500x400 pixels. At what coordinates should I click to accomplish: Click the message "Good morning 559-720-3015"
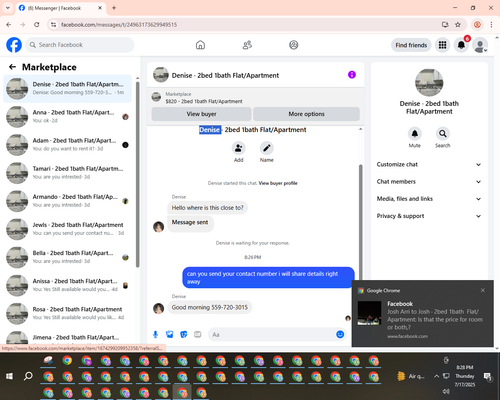click(x=210, y=307)
